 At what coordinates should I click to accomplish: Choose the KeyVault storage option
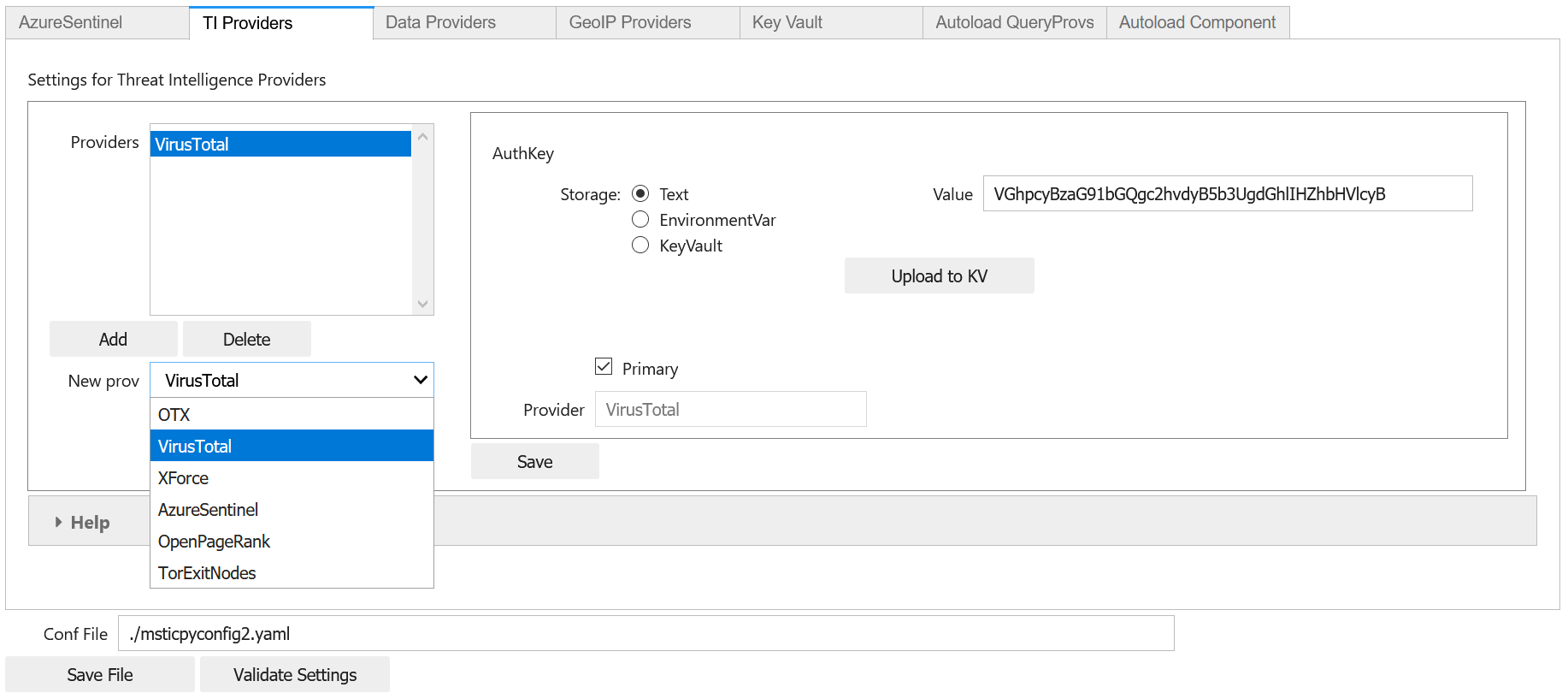coord(640,245)
